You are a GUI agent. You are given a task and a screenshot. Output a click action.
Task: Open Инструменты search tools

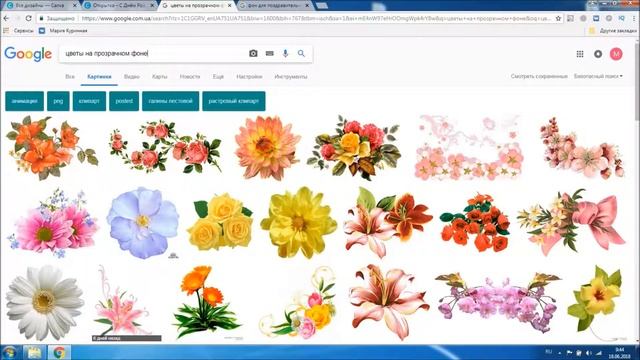291,76
